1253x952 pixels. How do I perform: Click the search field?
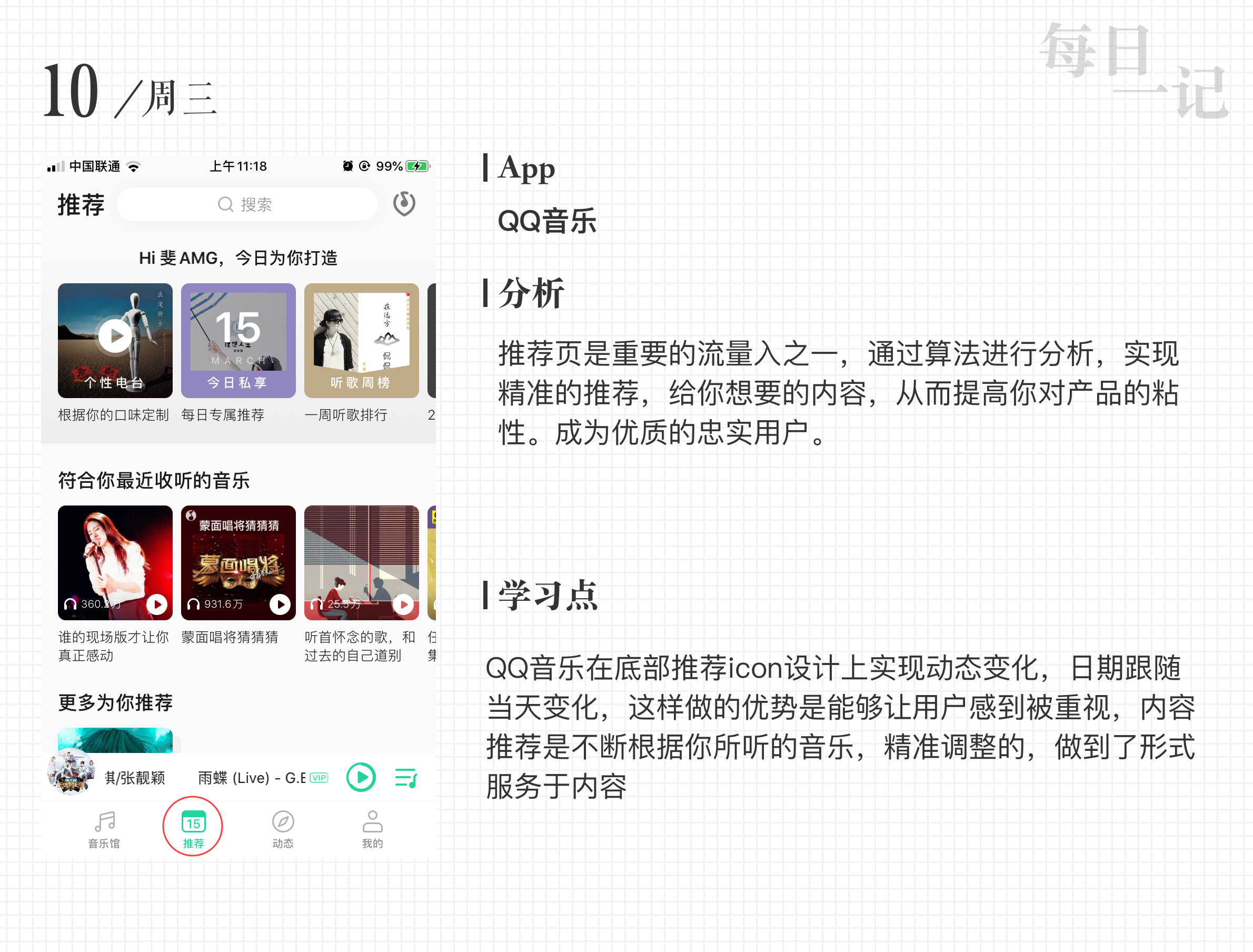[x=247, y=205]
